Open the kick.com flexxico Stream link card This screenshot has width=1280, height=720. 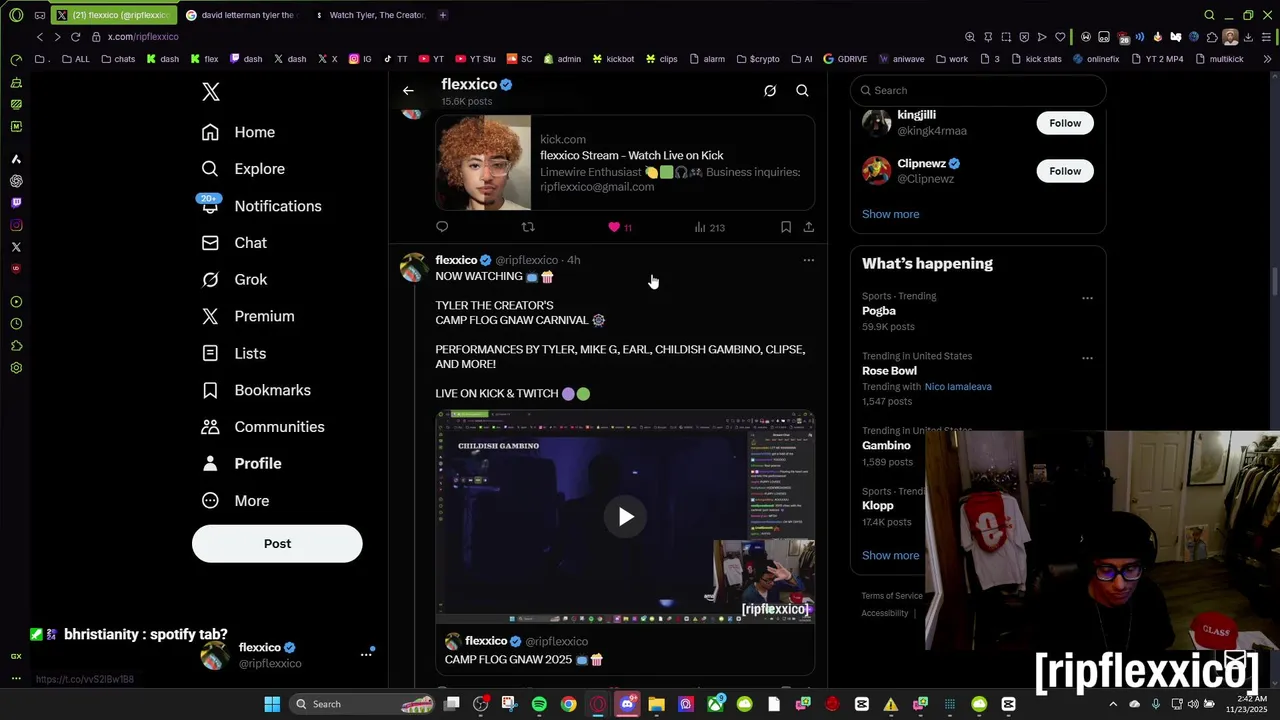coord(625,162)
